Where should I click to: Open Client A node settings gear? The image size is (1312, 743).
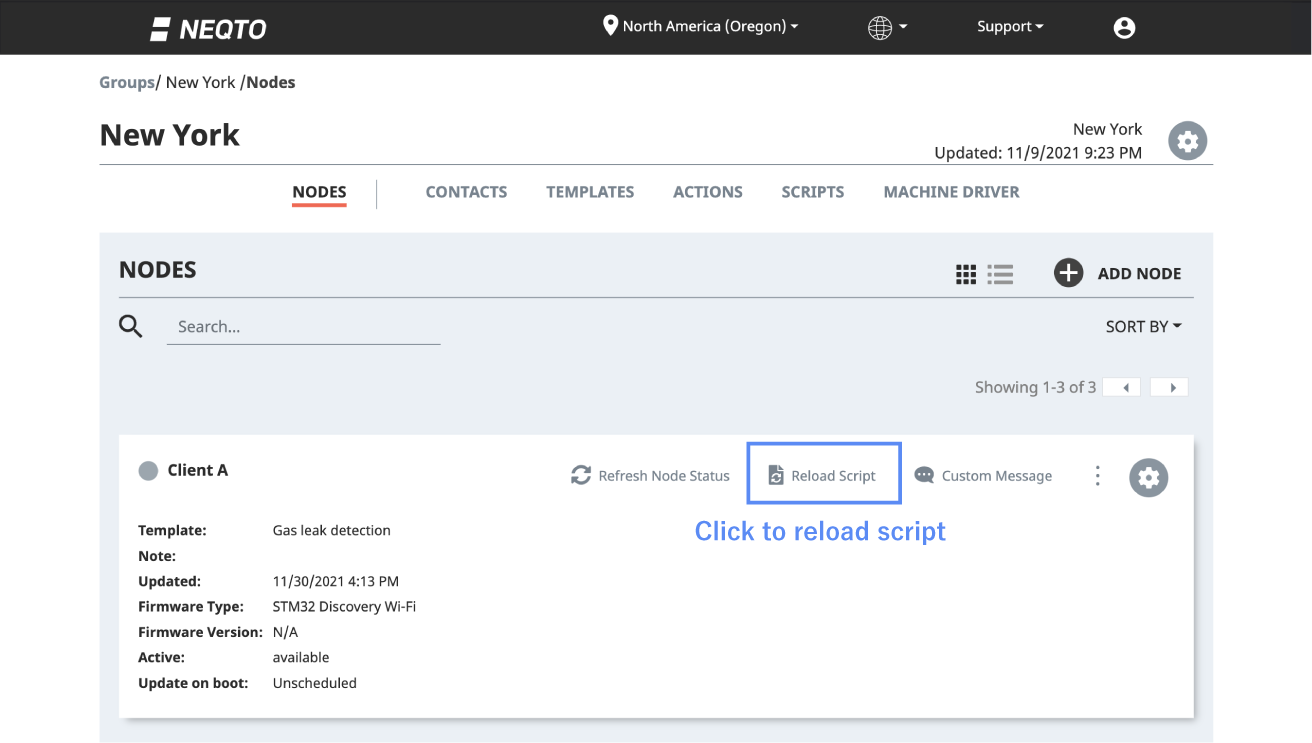pos(1148,477)
